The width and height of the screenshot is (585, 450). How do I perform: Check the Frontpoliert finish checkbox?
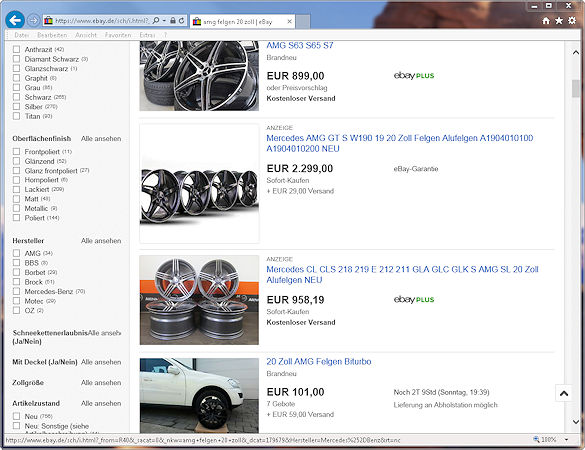pyautogui.click(x=16, y=151)
